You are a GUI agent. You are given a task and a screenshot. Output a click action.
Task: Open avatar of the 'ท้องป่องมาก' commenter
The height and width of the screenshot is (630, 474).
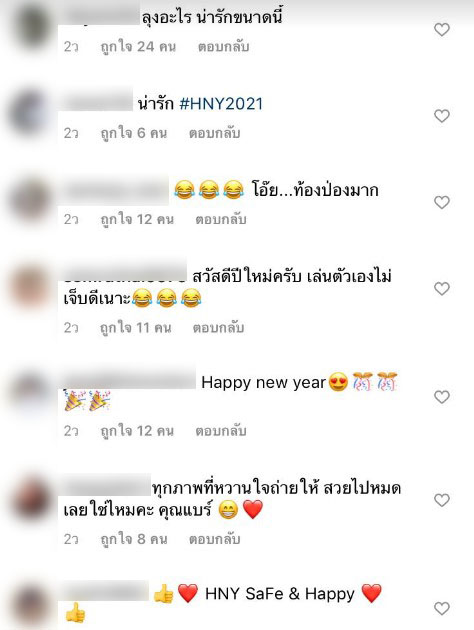click(x=30, y=199)
